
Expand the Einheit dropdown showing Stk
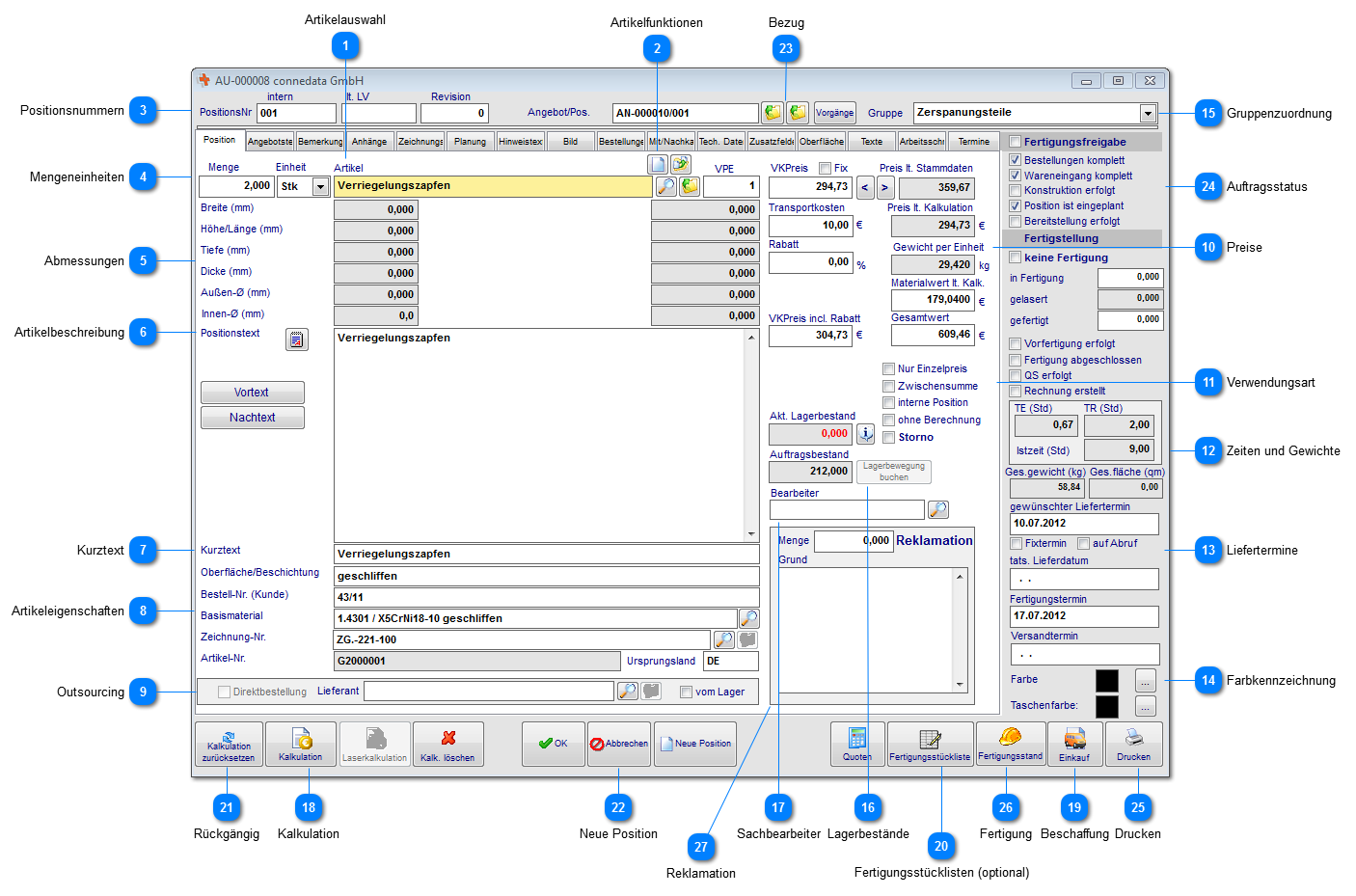[321, 187]
